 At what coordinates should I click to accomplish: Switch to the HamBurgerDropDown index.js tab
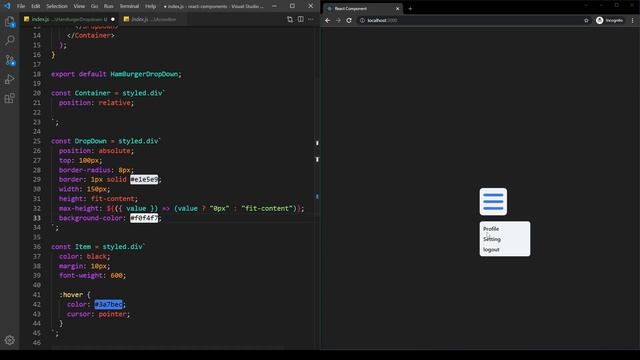[69, 19]
